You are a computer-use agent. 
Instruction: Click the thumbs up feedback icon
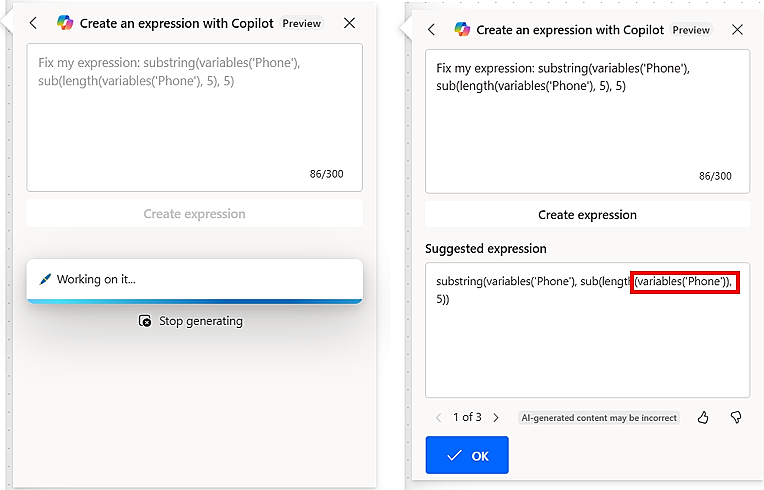703,417
